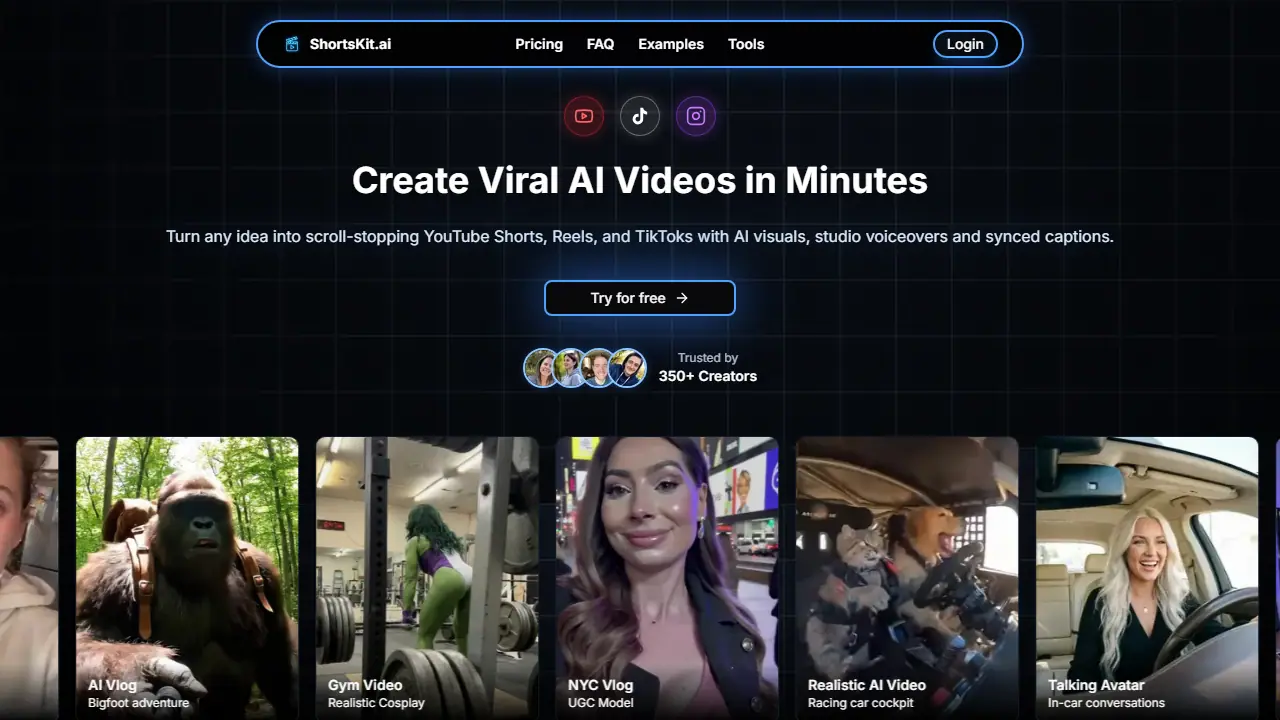Image resolution: width=1280 pixels, height=720 pixels.
Task: Go to the Examples page
Action: (x=671, y=44)
